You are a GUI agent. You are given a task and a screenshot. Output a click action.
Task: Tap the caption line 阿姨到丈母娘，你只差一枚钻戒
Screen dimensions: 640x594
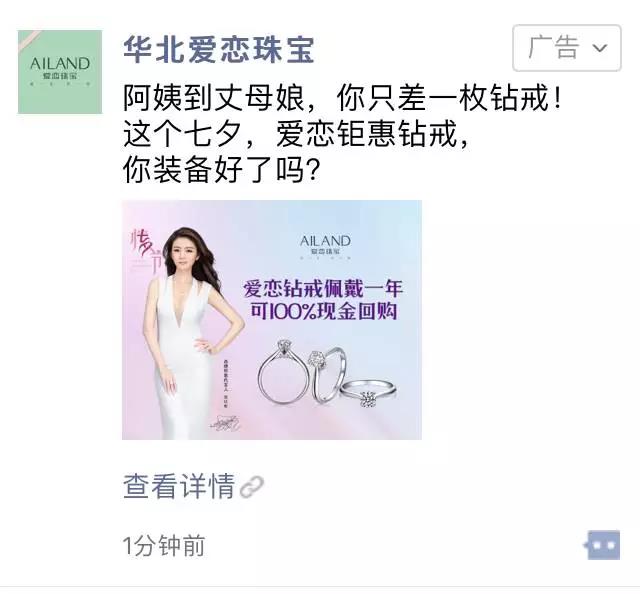[343, 98]
